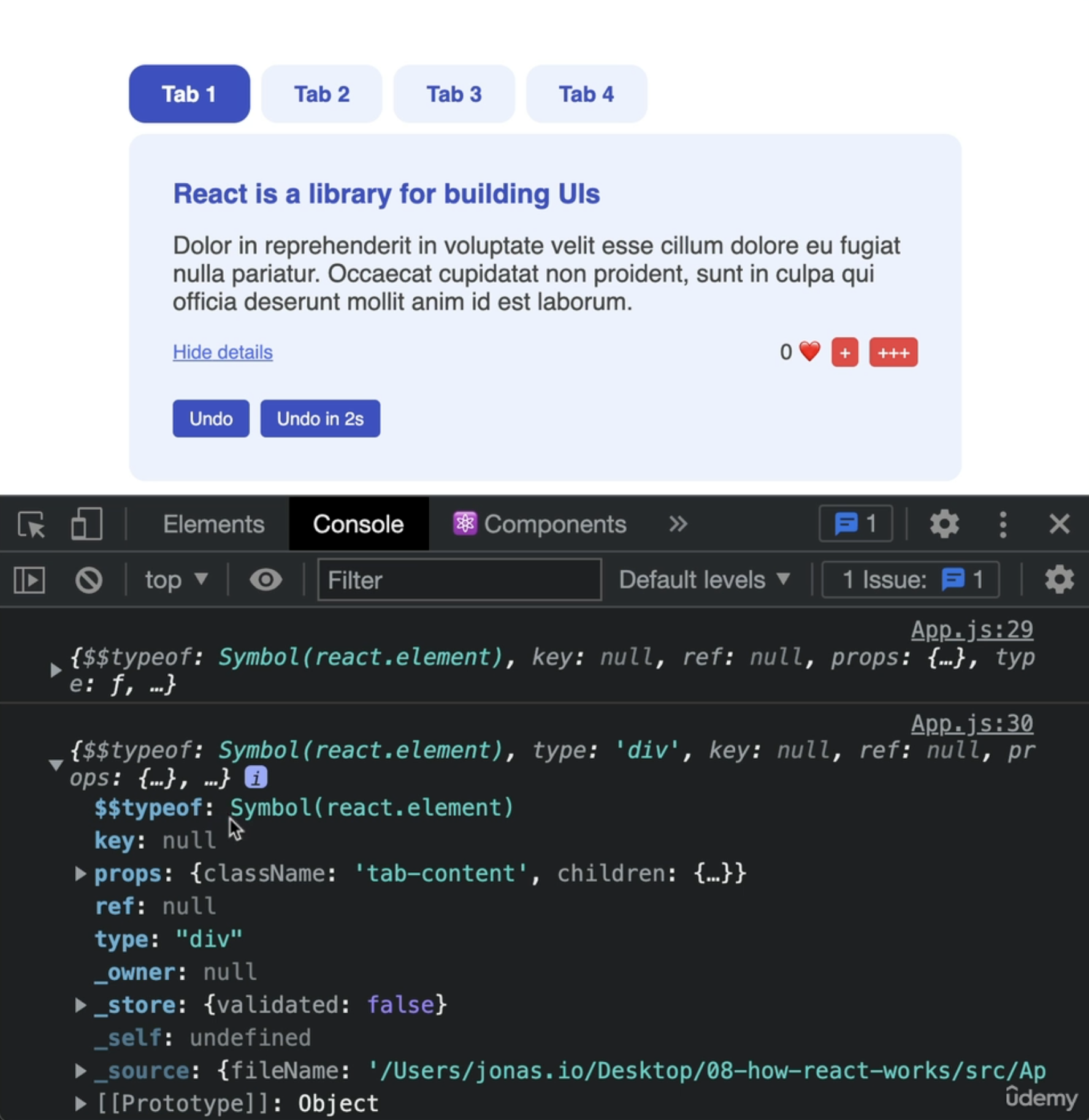
Task: Click the more panels chevron icon
Action: pyautogui.click(x=678, y=524)
